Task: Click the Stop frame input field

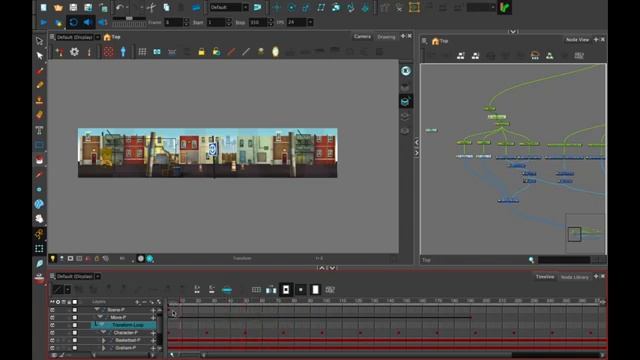Action: [258, 22]
